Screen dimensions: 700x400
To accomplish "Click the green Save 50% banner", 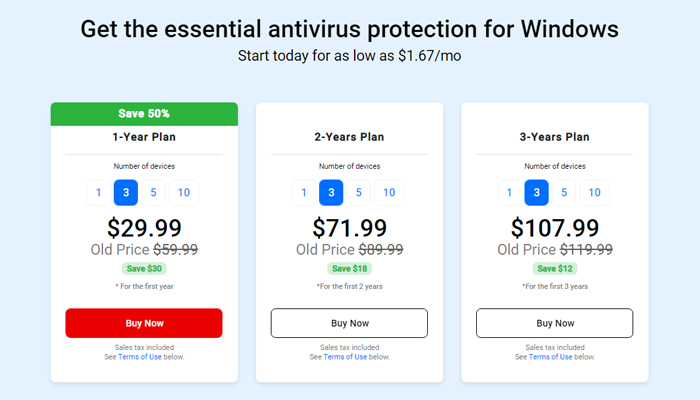I will tap(144, 113).
